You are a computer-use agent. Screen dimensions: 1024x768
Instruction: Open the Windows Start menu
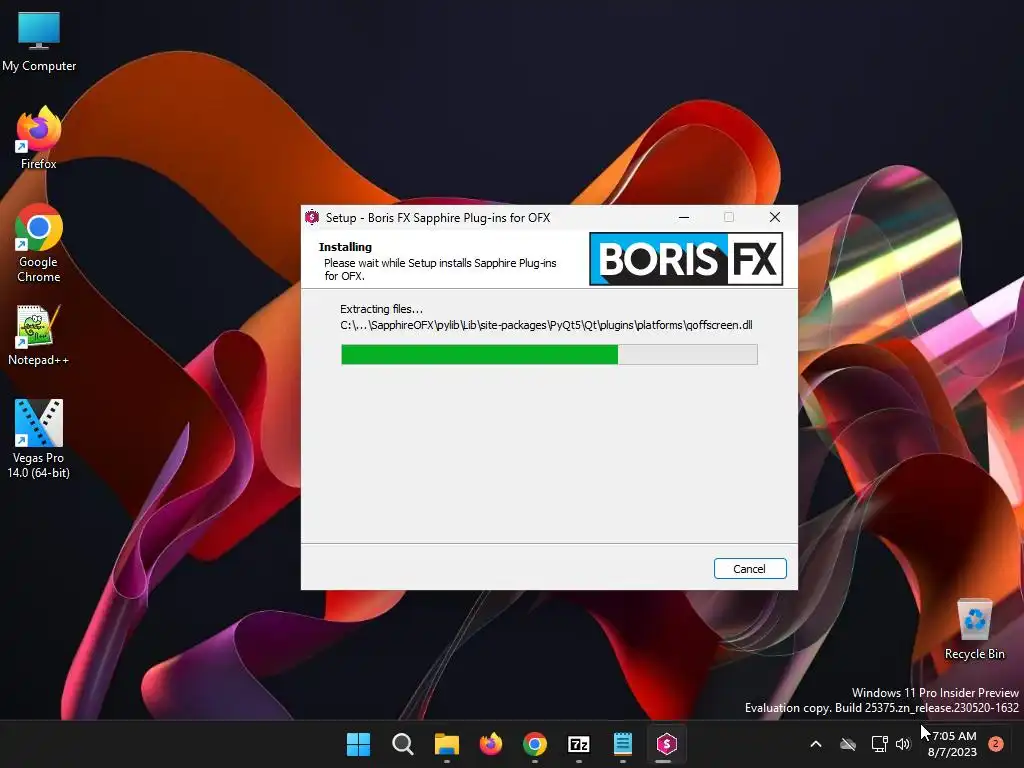[358, 744]
